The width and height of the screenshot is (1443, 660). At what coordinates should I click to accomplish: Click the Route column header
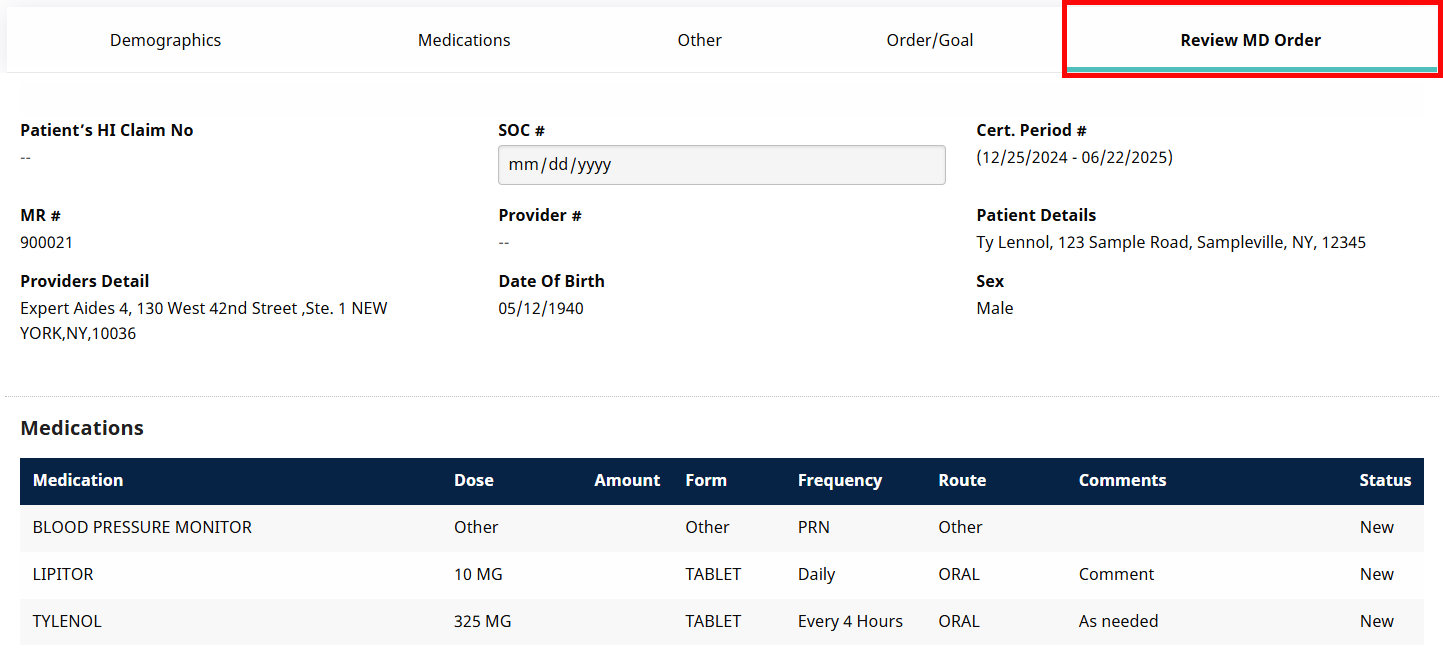[x=961, y=480]
